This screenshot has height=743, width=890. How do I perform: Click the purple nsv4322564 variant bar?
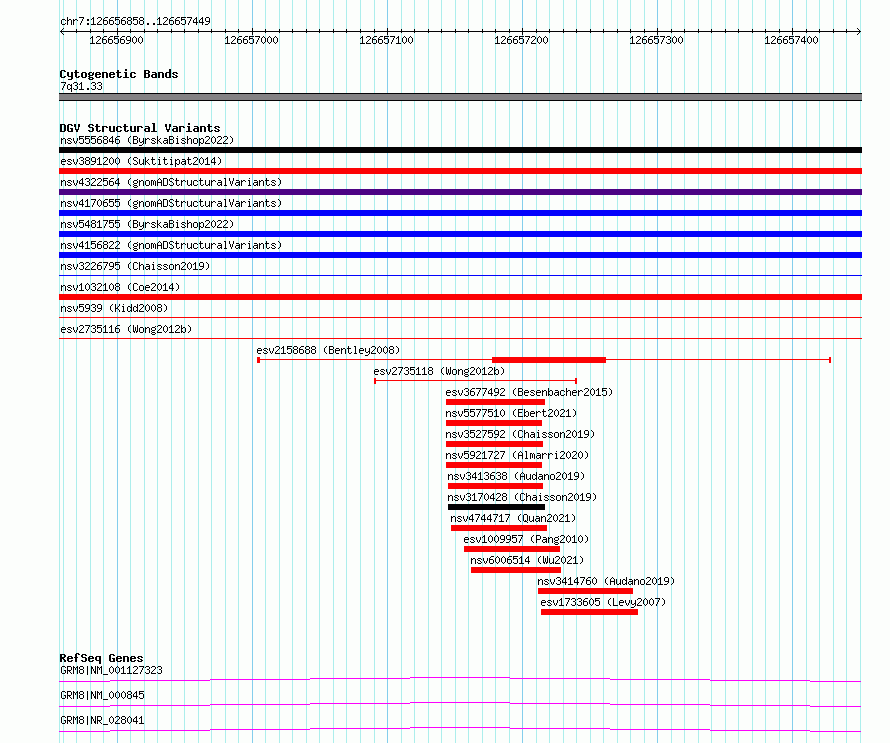pos(460,192)
